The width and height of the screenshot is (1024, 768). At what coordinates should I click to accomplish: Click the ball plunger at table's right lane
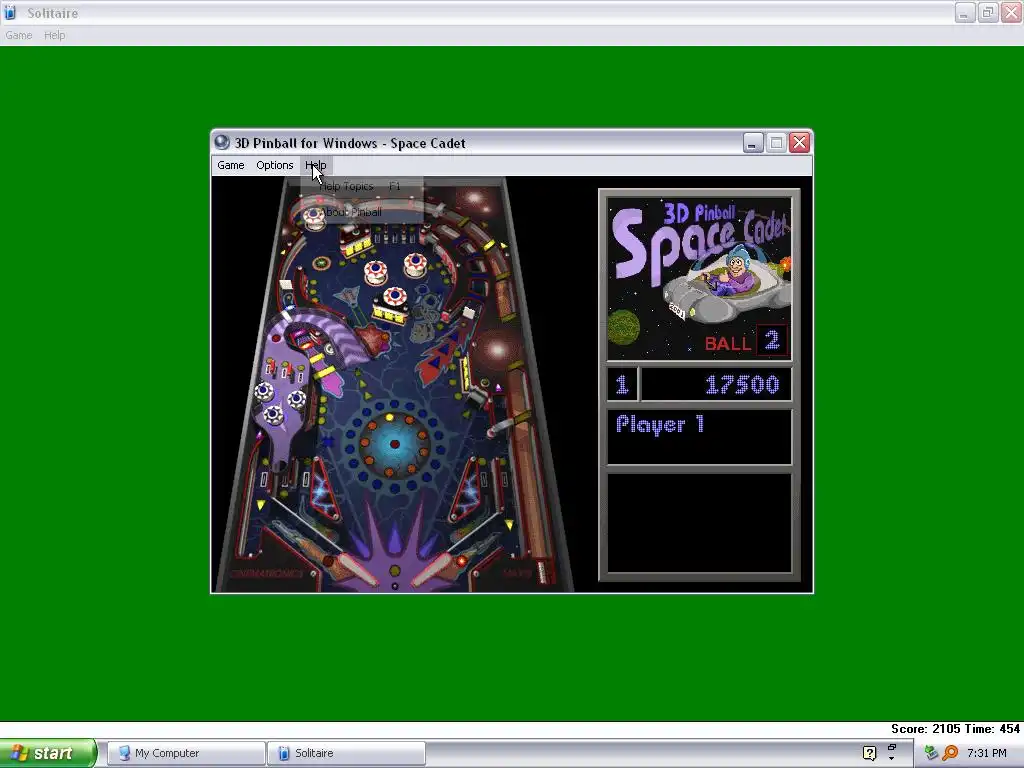point(543,572)
